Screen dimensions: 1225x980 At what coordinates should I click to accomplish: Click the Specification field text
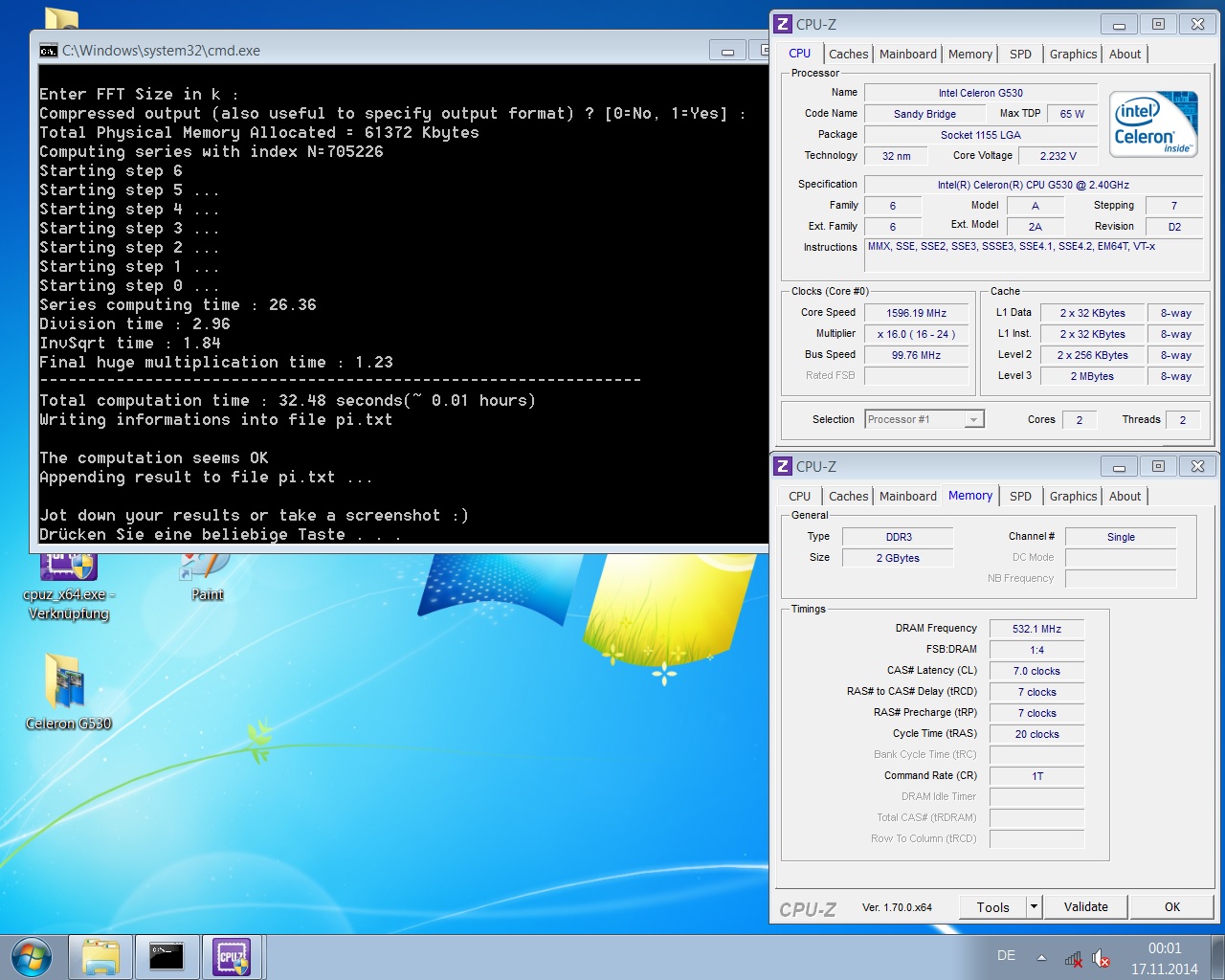(1033, 185)
